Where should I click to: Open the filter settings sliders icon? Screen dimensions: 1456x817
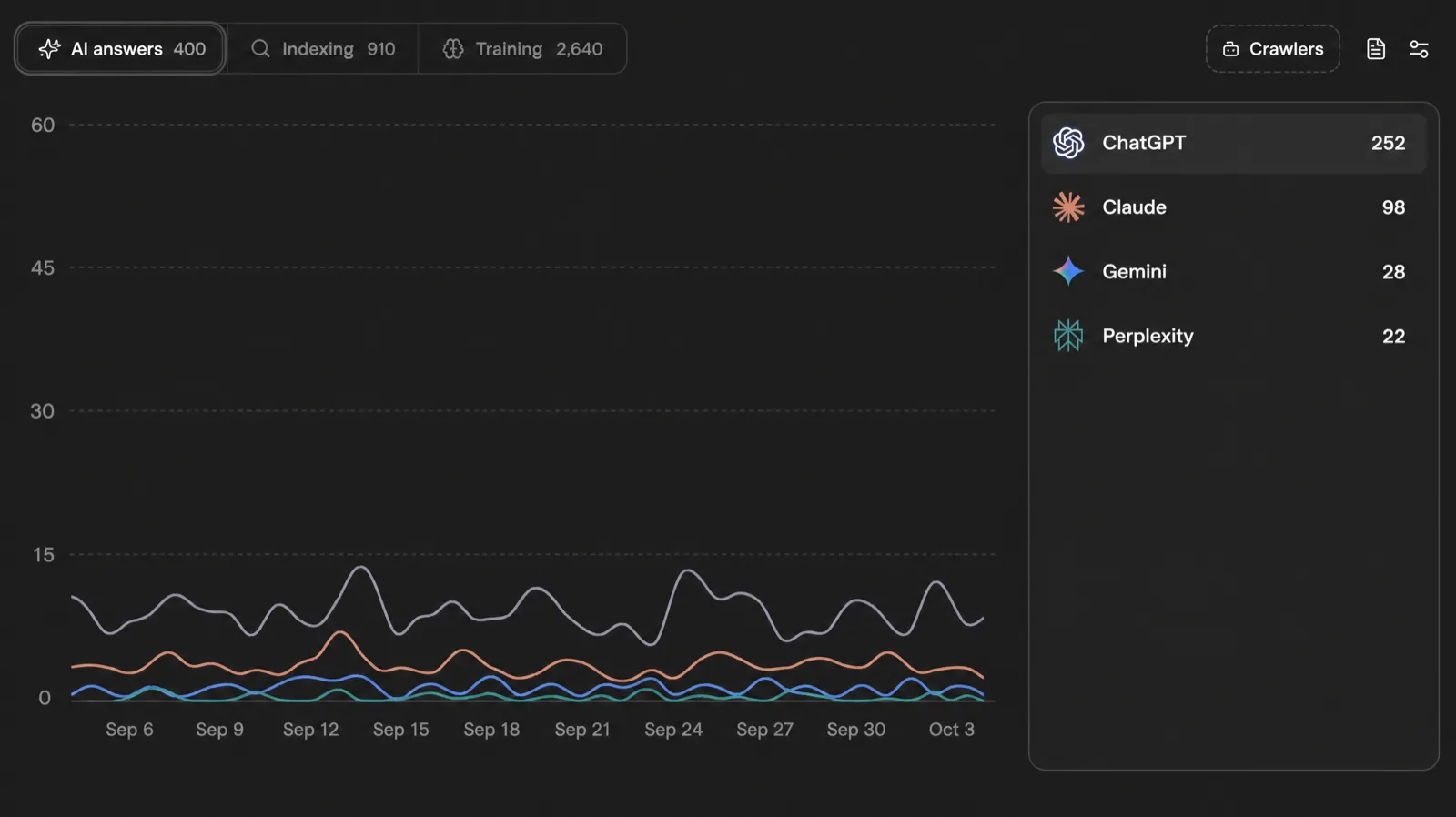[x=1419, y=49]
